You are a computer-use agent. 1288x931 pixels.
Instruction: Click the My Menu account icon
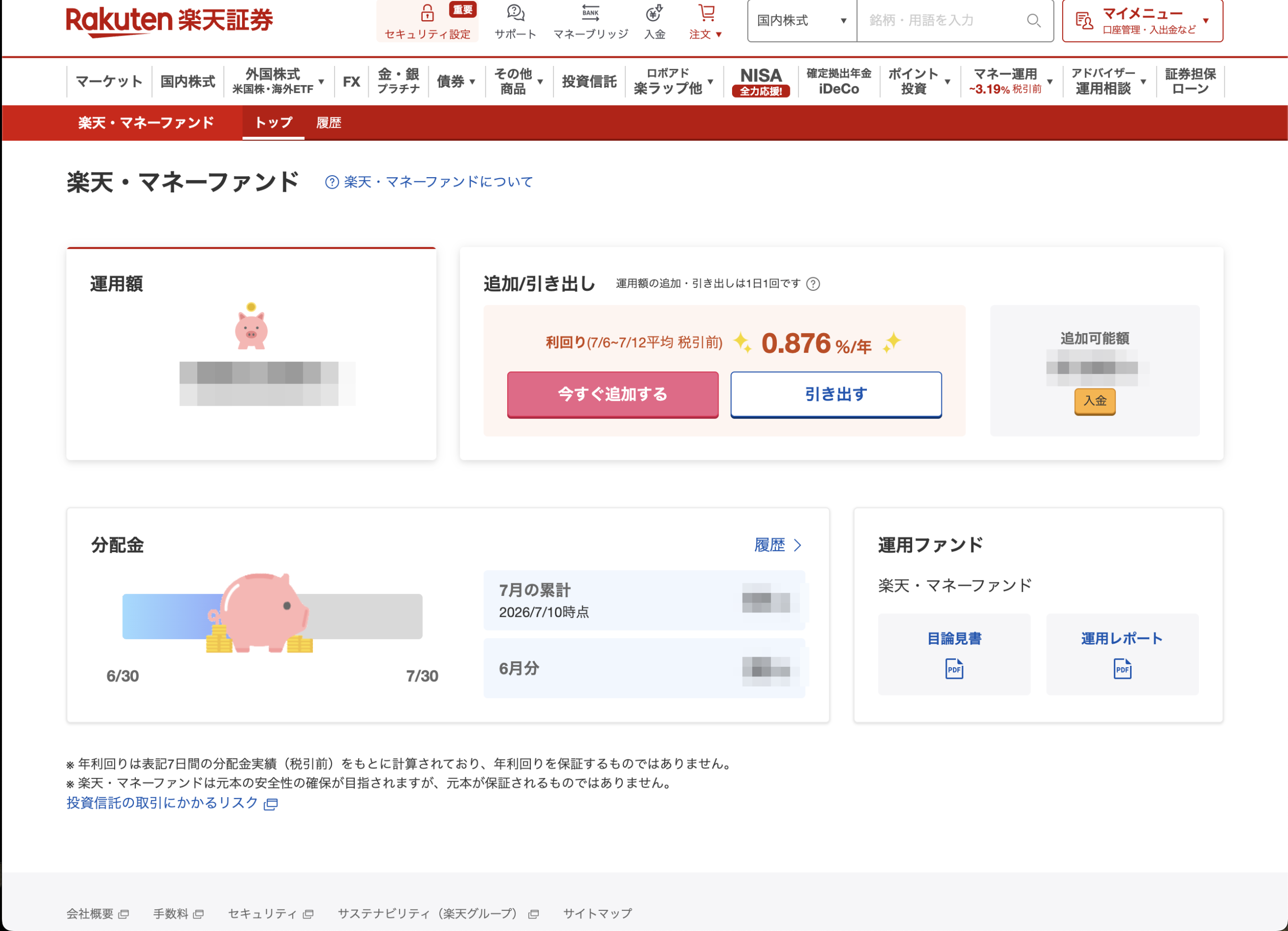pos(1084,21)
